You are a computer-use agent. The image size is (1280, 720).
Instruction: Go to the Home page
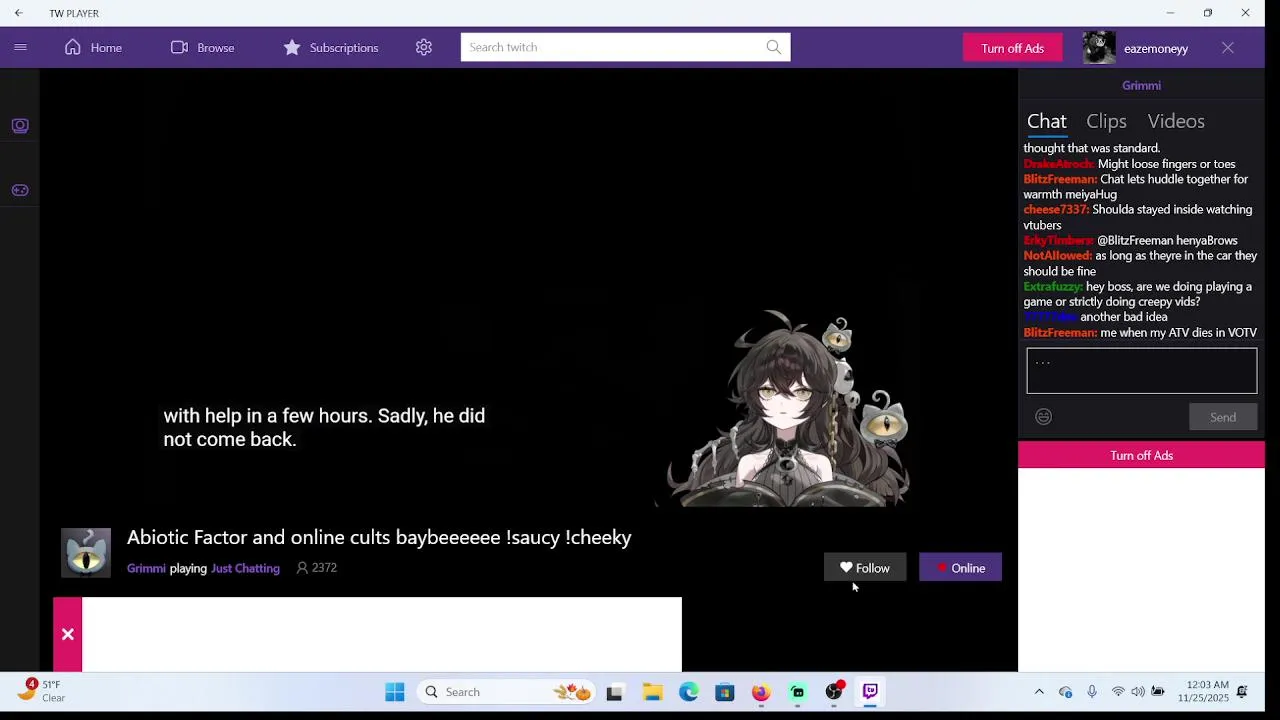click(x=93, y=47)
